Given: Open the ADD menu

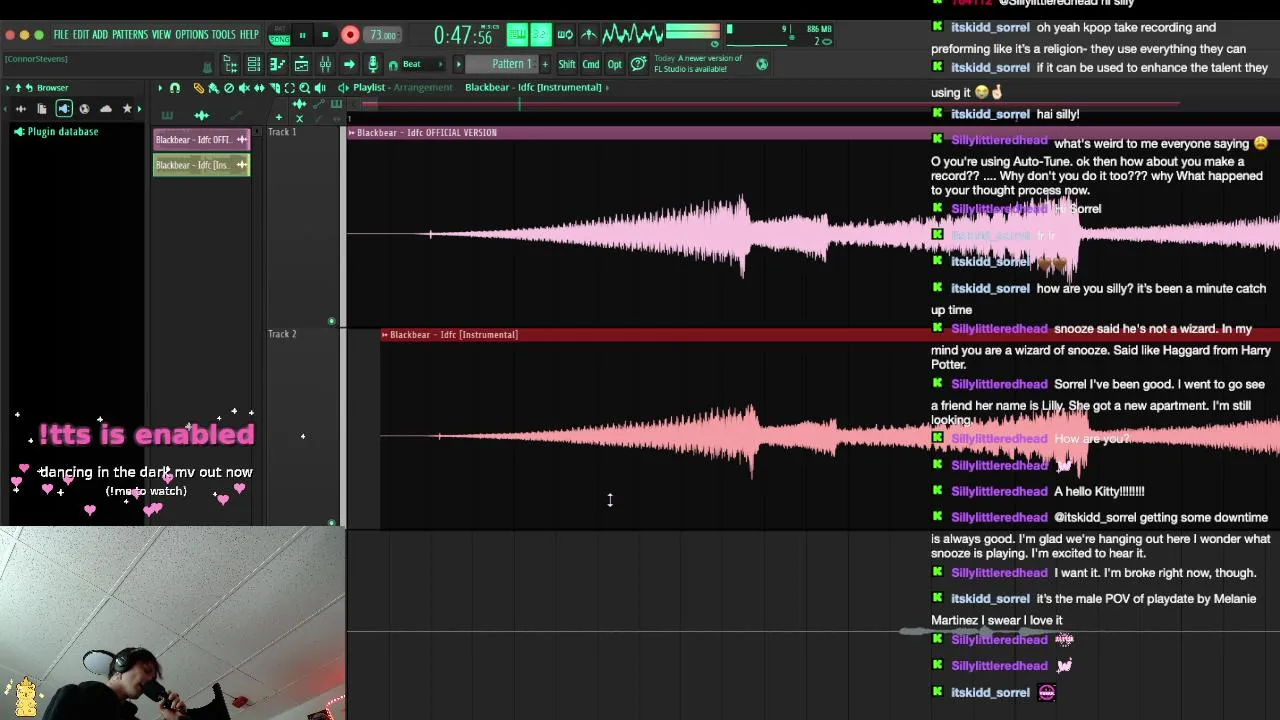Looking at the screenshot, I should pyautogui.click(x=100, y=35).
